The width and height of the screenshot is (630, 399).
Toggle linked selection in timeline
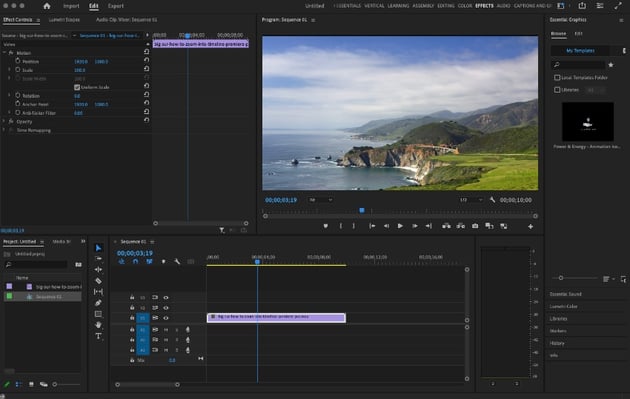149,262
